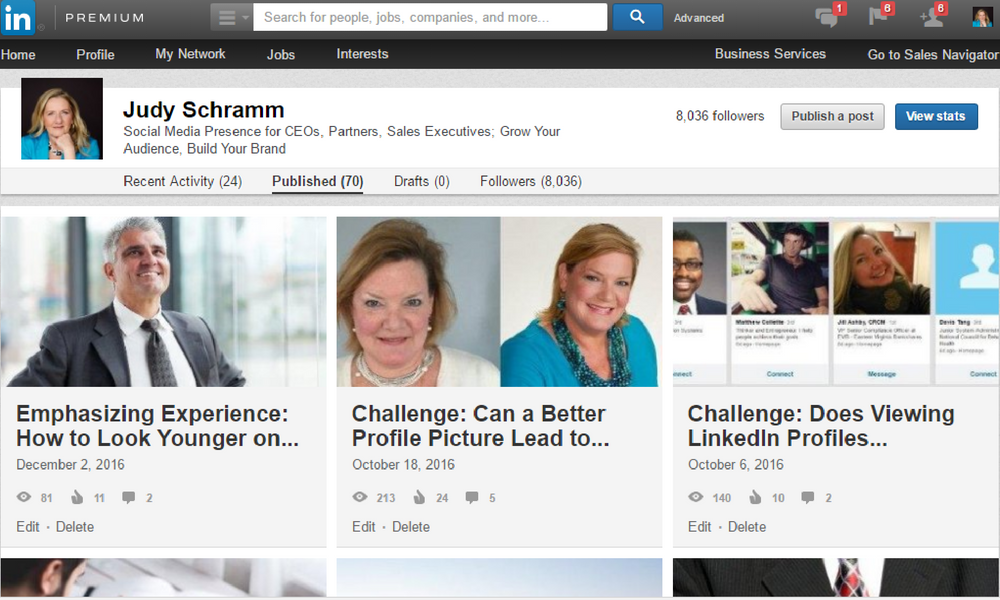Switch to Drafts (0) tab
Image resolution: width=1000 pixels, height=600 pixels.
pos(422,182)
